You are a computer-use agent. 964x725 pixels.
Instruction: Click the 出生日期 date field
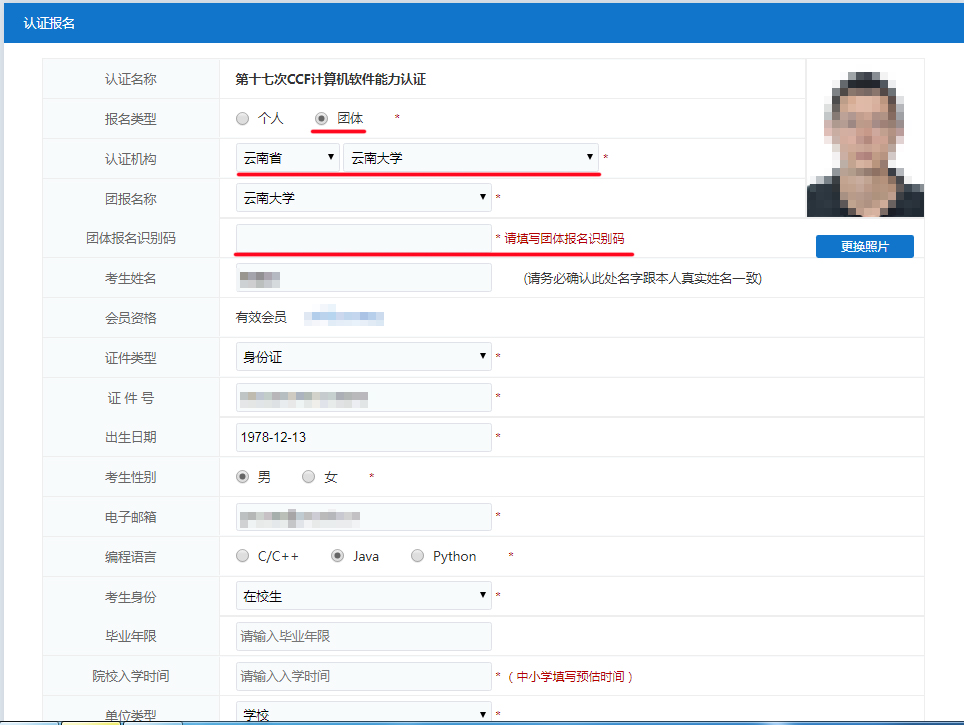tap(363, 437)
